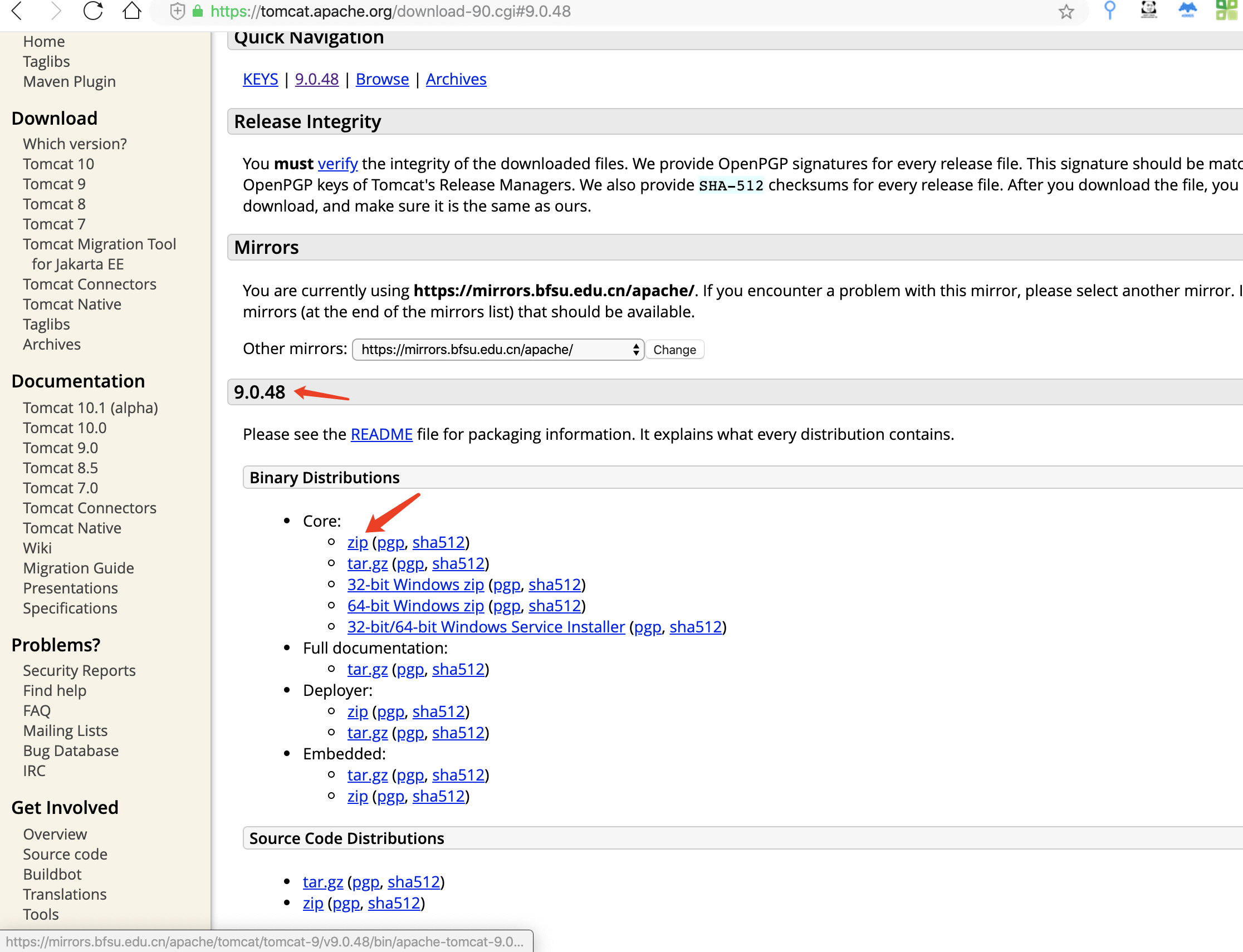Open Security Reports in sidebar
The width and height of the screenshot is (1243, 952).
(79, 670)
